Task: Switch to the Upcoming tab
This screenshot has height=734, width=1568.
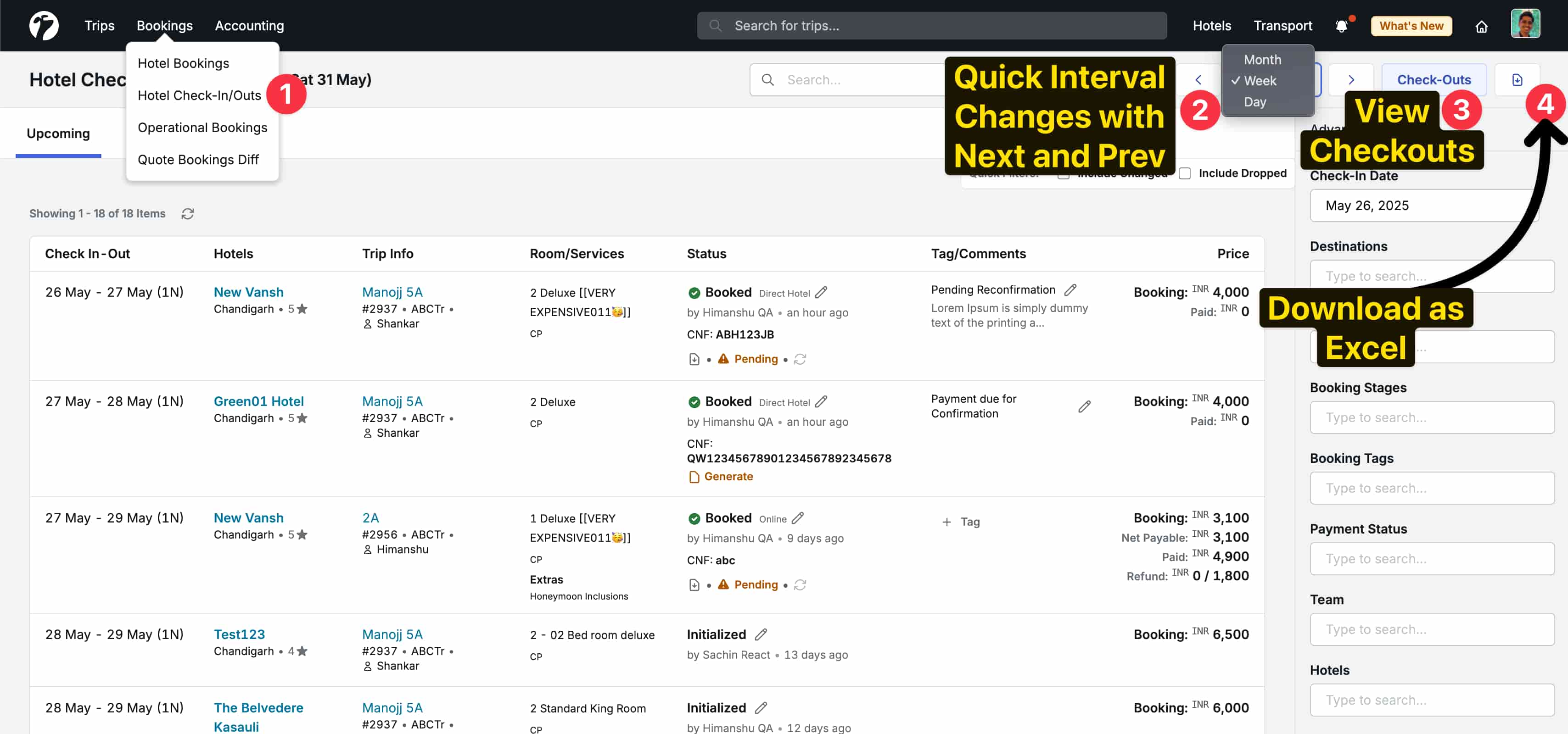Action: coord(58,133)
